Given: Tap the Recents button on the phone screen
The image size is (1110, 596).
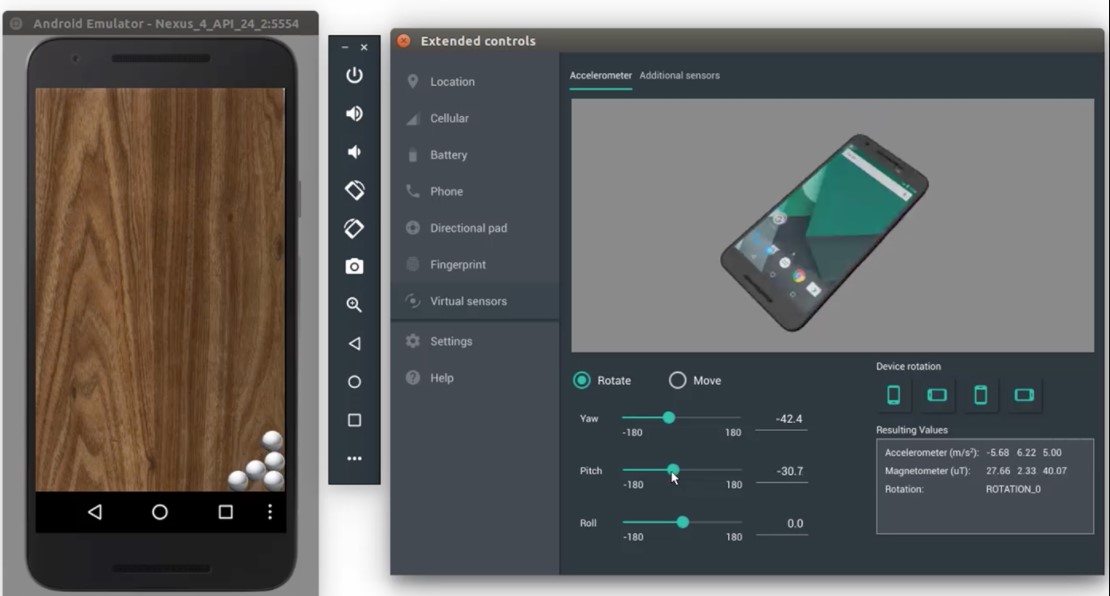Looking at the screenshot, I should (x=225, y=512).
